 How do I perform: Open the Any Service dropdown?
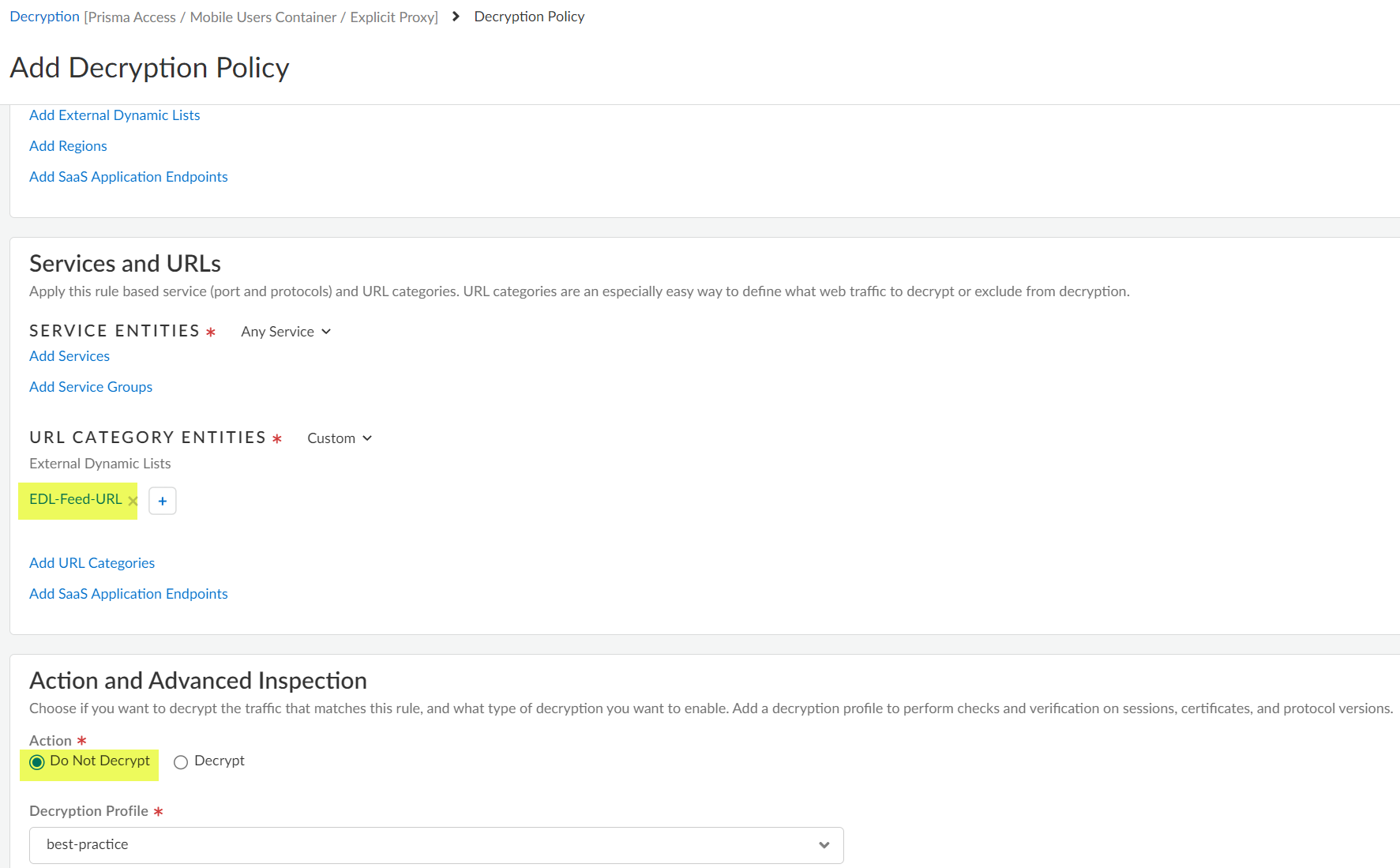[285, 332]
